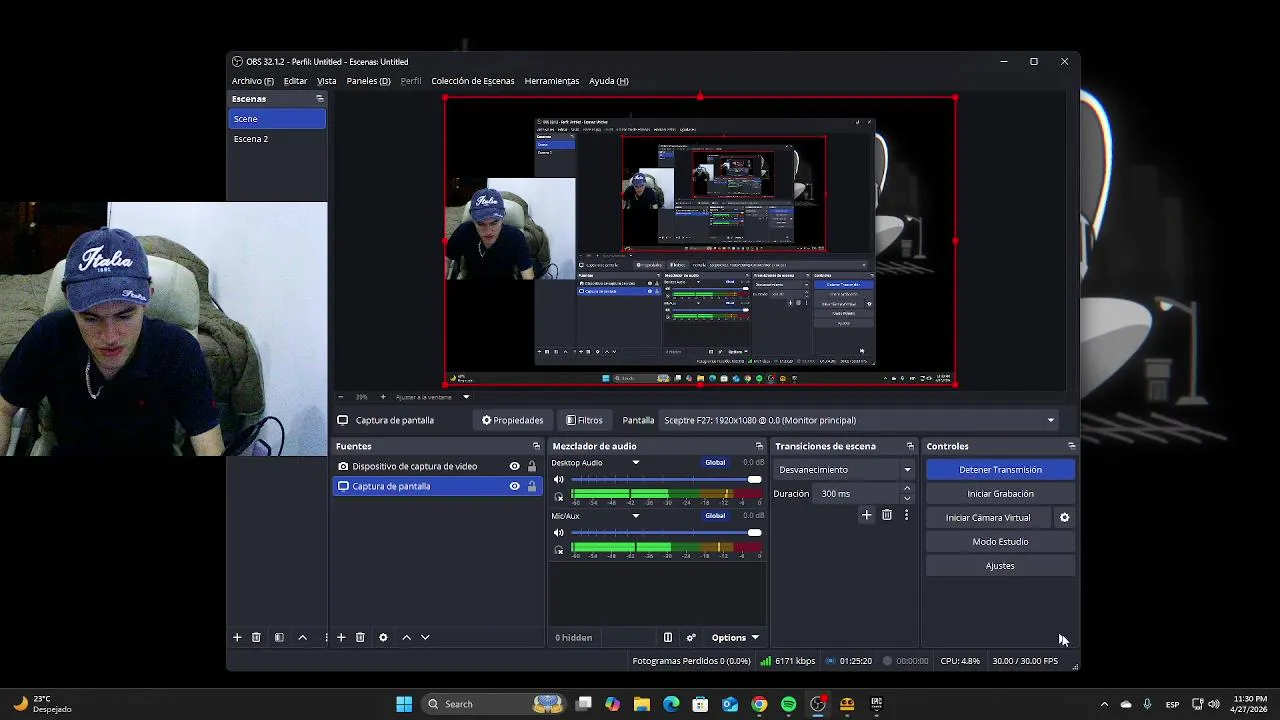
Task: Open source Propiedades button
Action: click(512, 420)
